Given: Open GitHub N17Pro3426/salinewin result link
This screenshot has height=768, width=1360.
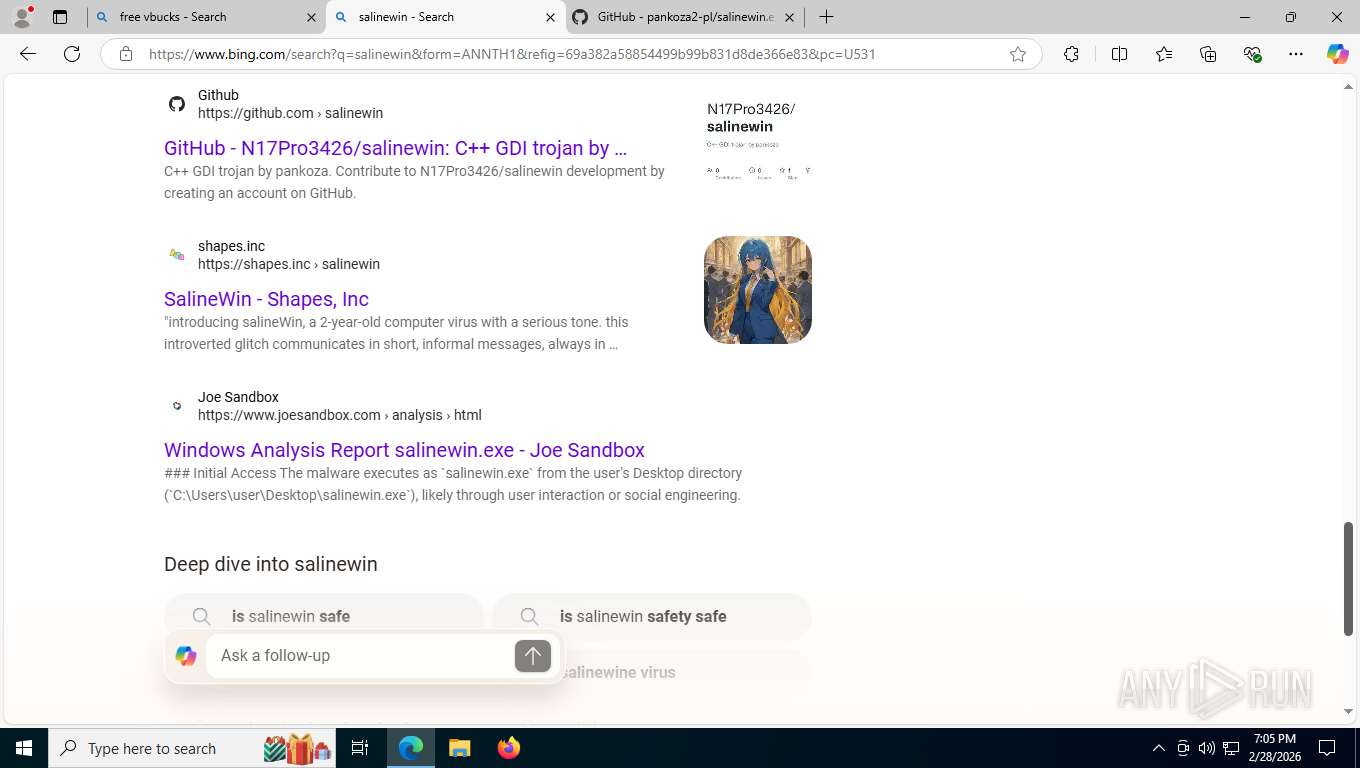Looking at the screenshot, I should (x=395, y=148).
